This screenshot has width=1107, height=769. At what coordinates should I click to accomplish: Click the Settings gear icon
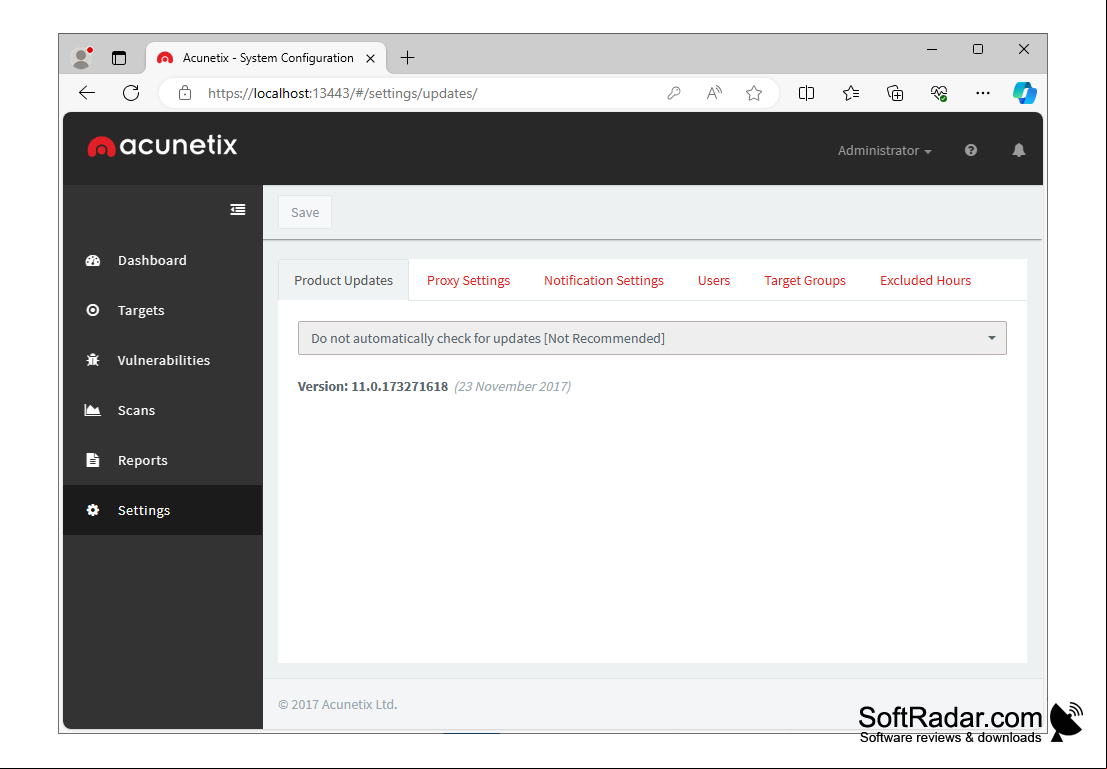[x=92, y=510]
